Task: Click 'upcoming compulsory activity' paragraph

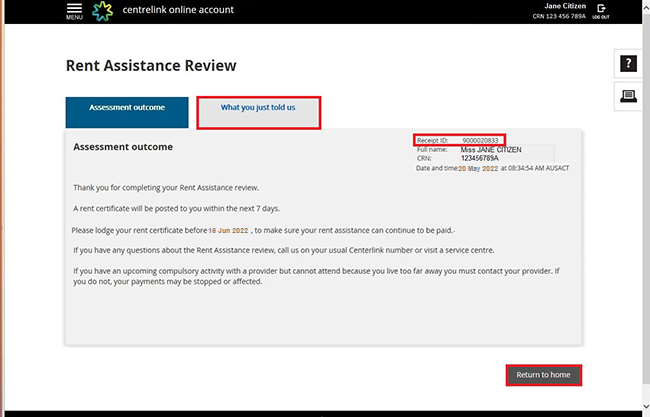Action: pyautogui.click(x=316, y=276)
